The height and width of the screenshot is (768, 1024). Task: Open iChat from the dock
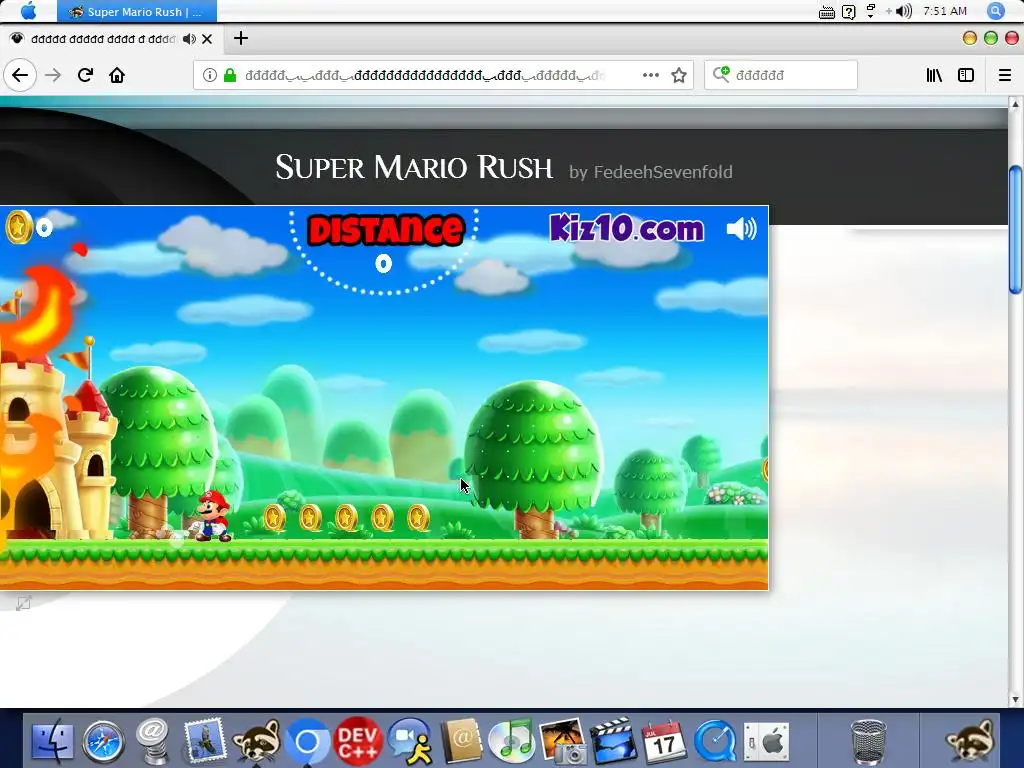[x=411, y=742]
